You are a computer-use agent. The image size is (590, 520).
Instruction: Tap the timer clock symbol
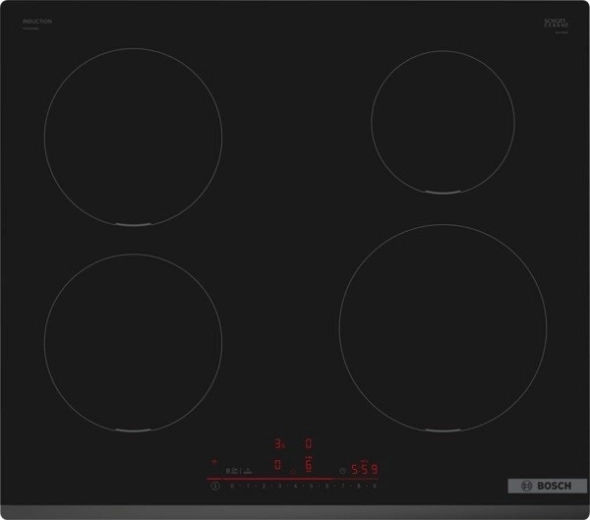[x=342, y=471]
